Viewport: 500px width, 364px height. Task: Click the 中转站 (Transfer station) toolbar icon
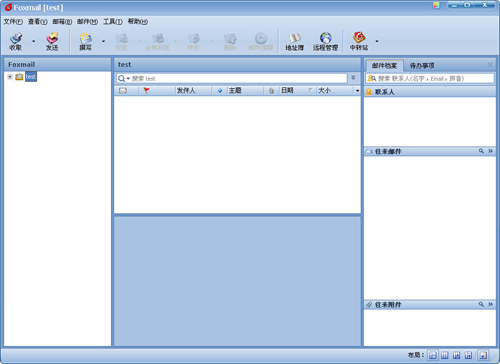click(359, 41)
